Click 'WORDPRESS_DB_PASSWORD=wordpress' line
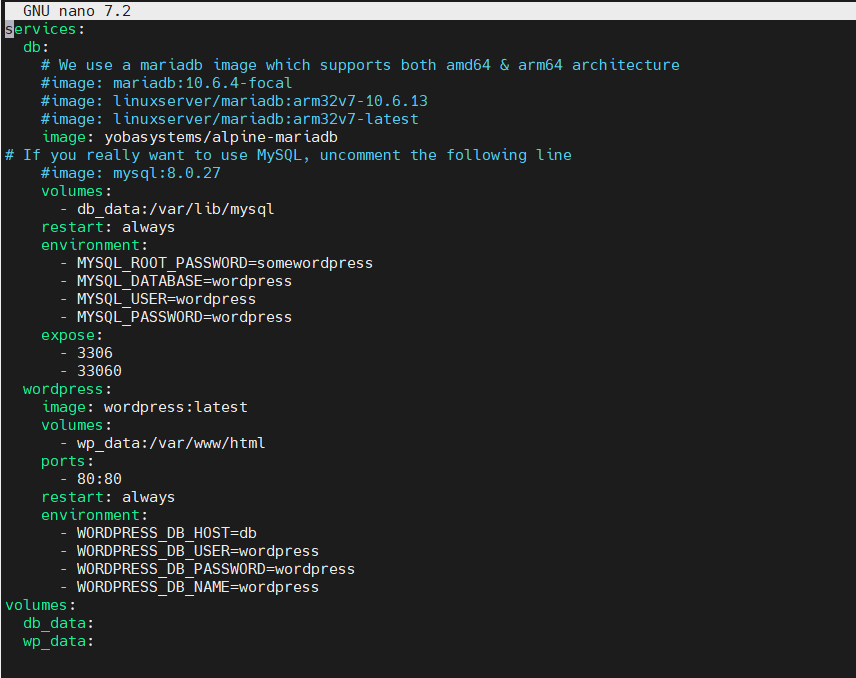Screen dimensions: 856x678 pos(216,569)
